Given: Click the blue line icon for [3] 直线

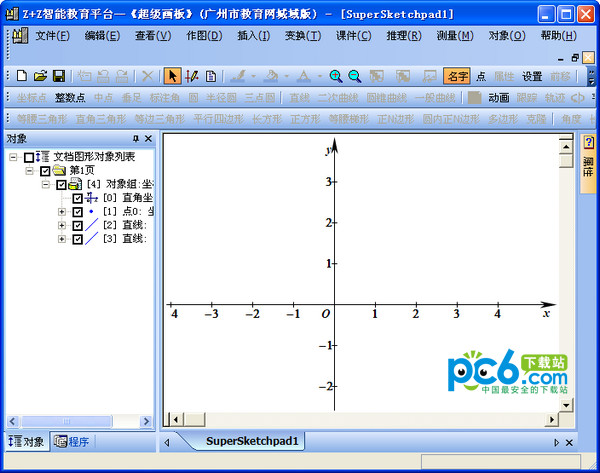Looking at the screenshot, I should 91,238.
